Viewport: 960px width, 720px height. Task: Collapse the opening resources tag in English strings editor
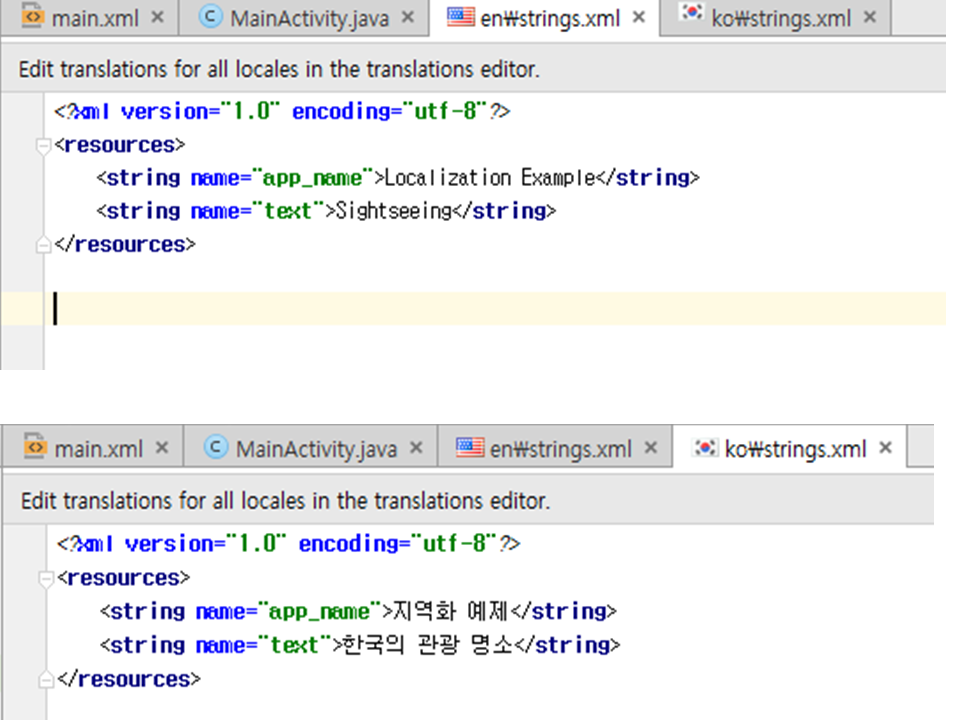pyautogui.click(x=43, y=146)
